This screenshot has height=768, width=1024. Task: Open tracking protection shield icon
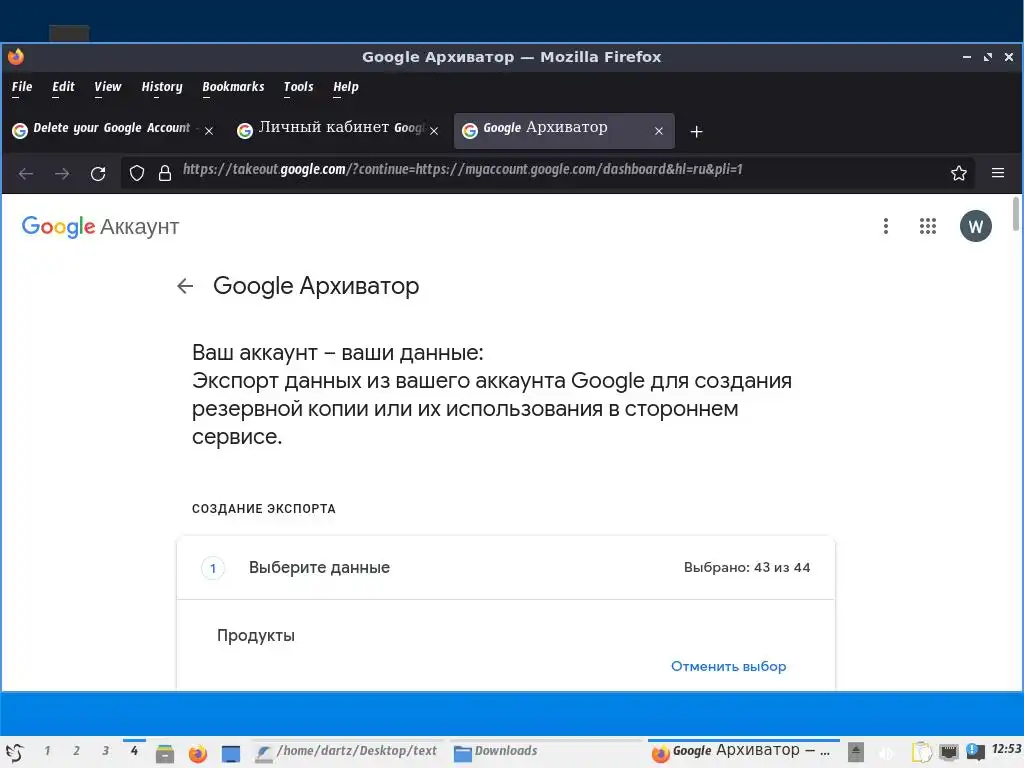[136, 173]
